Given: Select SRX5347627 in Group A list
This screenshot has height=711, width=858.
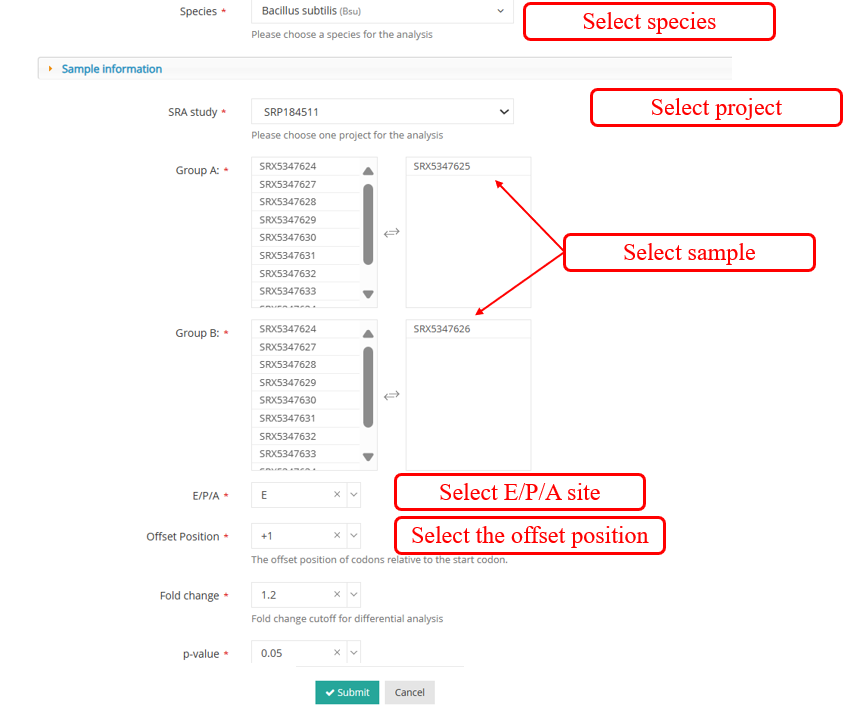Looking at the screenshot, I should point(288,184).
